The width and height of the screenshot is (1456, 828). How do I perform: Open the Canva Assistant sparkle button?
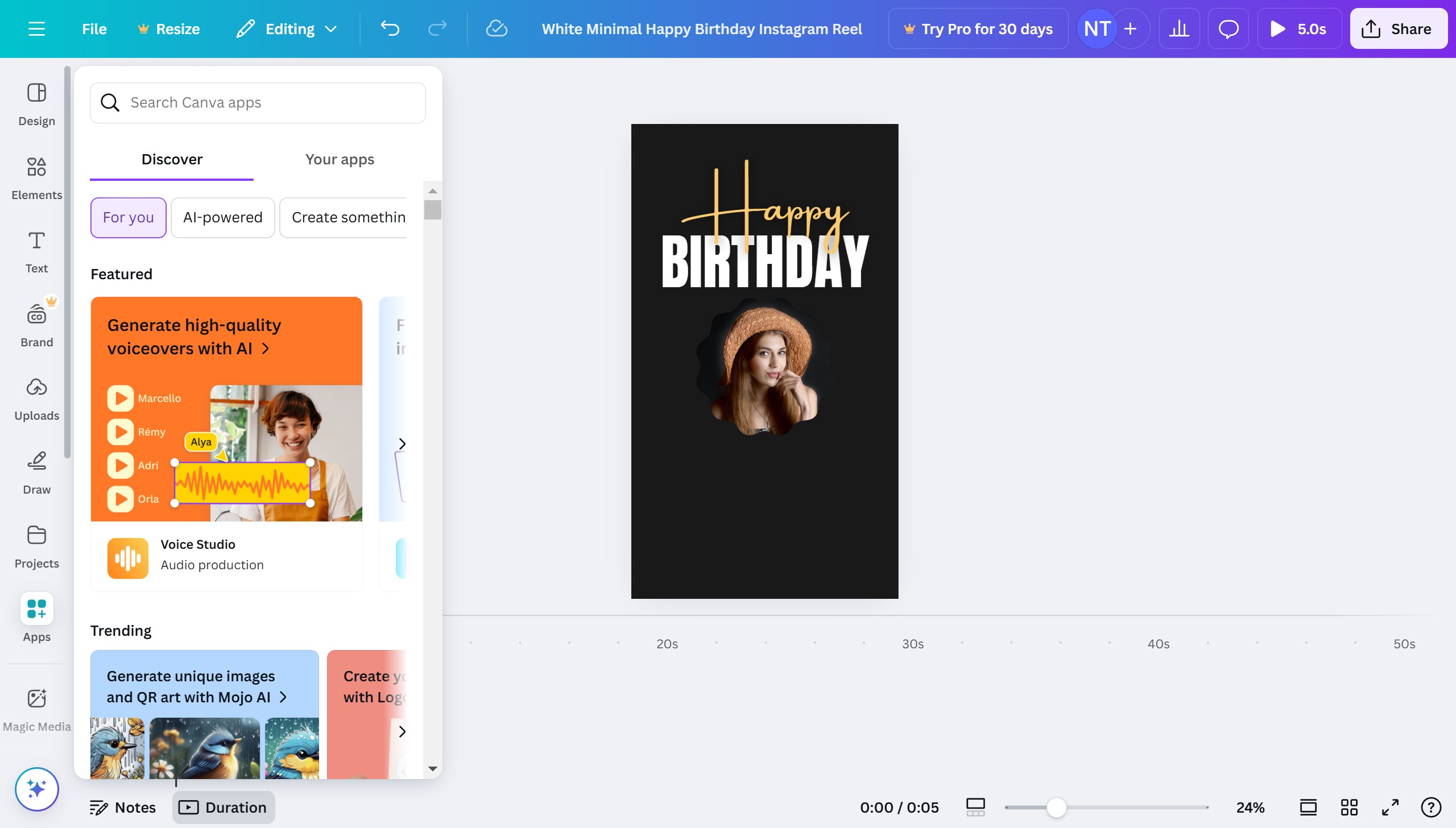[x=36, y=789]
